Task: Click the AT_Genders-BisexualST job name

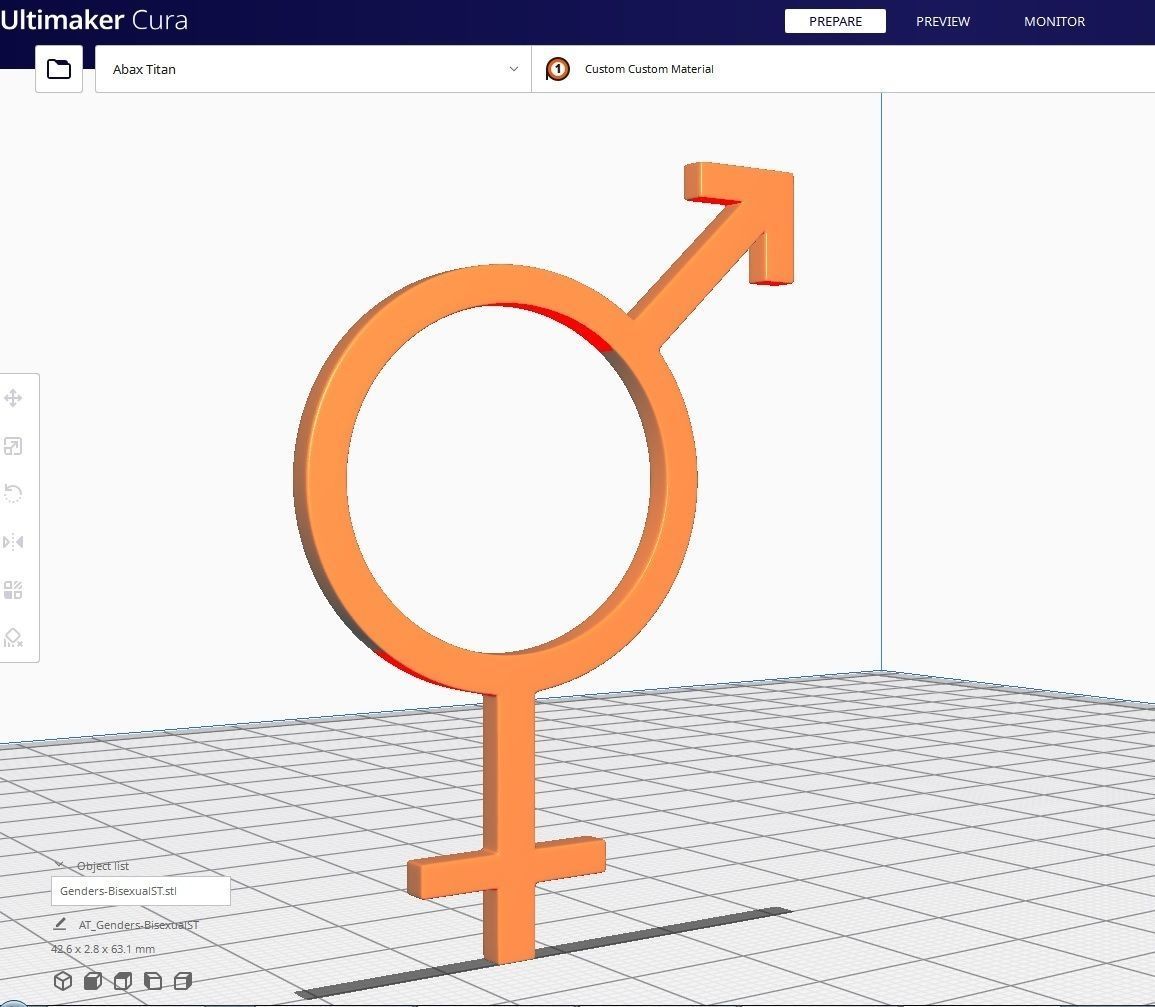Action: click(138, 924)
